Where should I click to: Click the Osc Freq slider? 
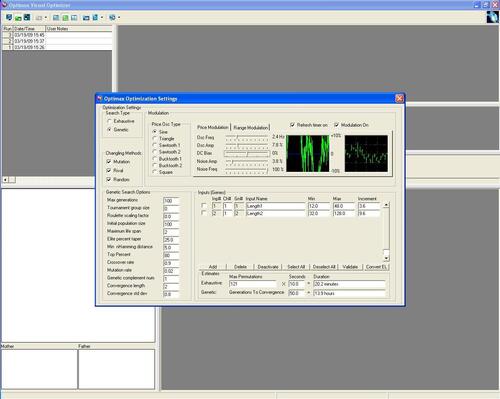tap(247, 137)
